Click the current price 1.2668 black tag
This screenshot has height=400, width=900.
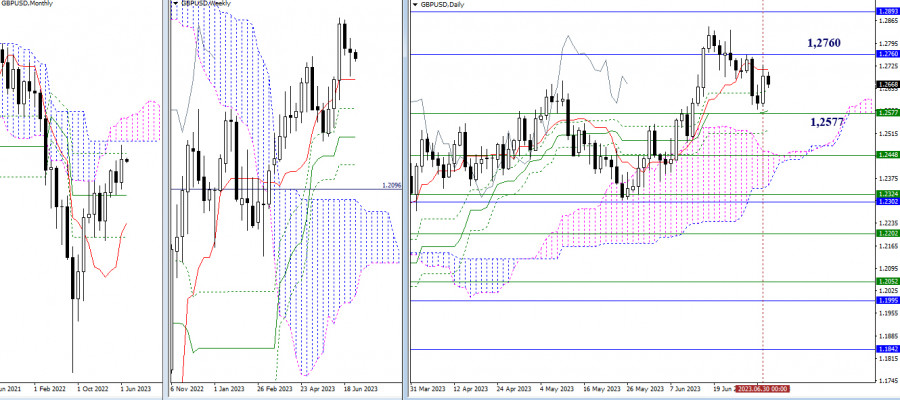click(x=886, y=83)
